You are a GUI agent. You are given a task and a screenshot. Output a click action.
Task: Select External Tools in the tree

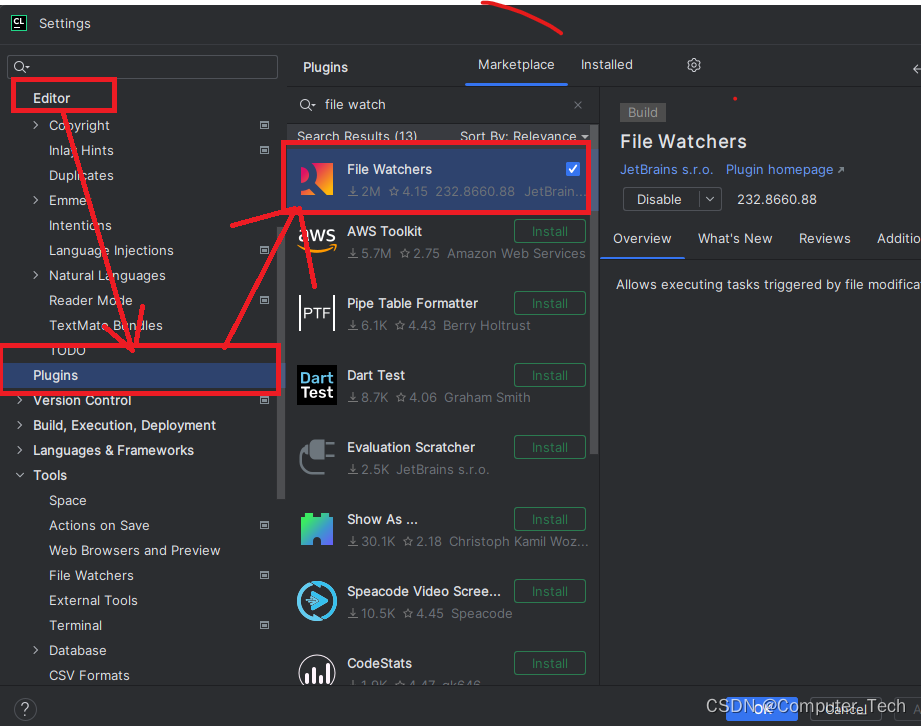[93, 600]
